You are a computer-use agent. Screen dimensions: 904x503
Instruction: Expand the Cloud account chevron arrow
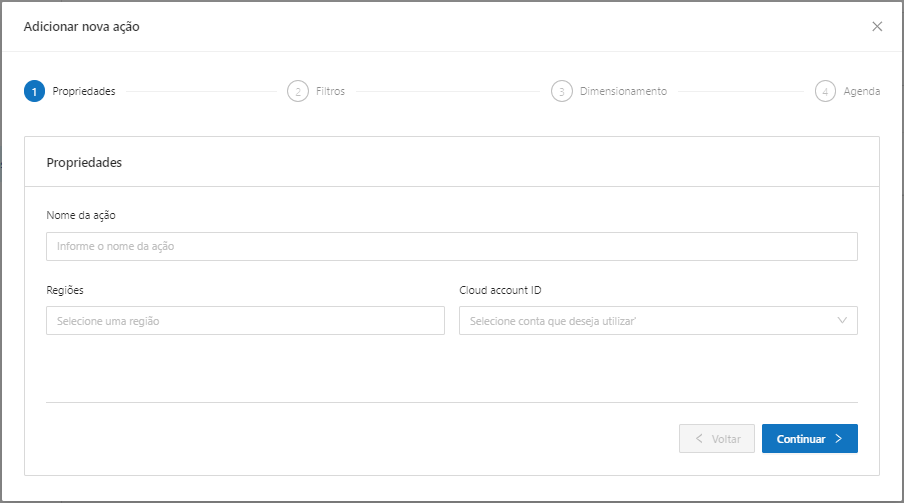(x=842, y=321)
